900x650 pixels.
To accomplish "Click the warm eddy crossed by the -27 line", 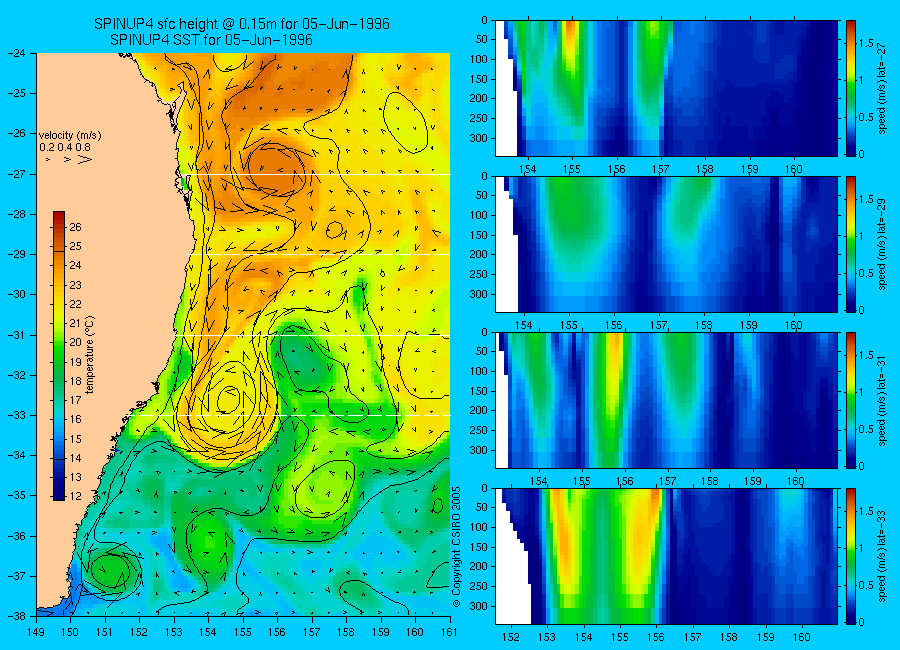I will [274, 171].
